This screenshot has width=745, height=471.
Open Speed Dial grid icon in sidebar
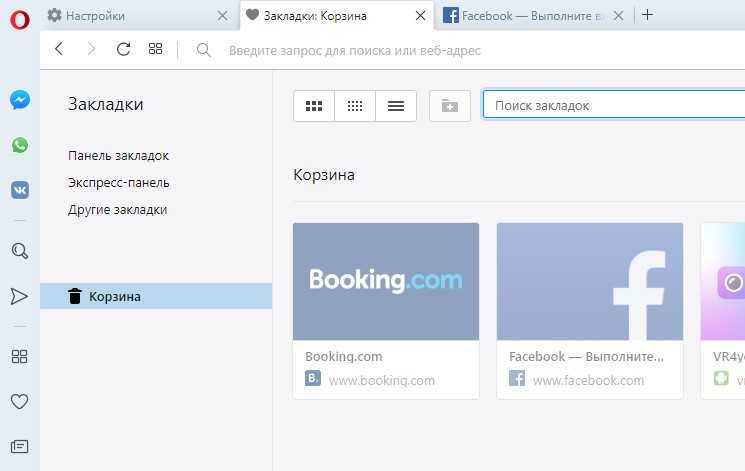[19, 356]
